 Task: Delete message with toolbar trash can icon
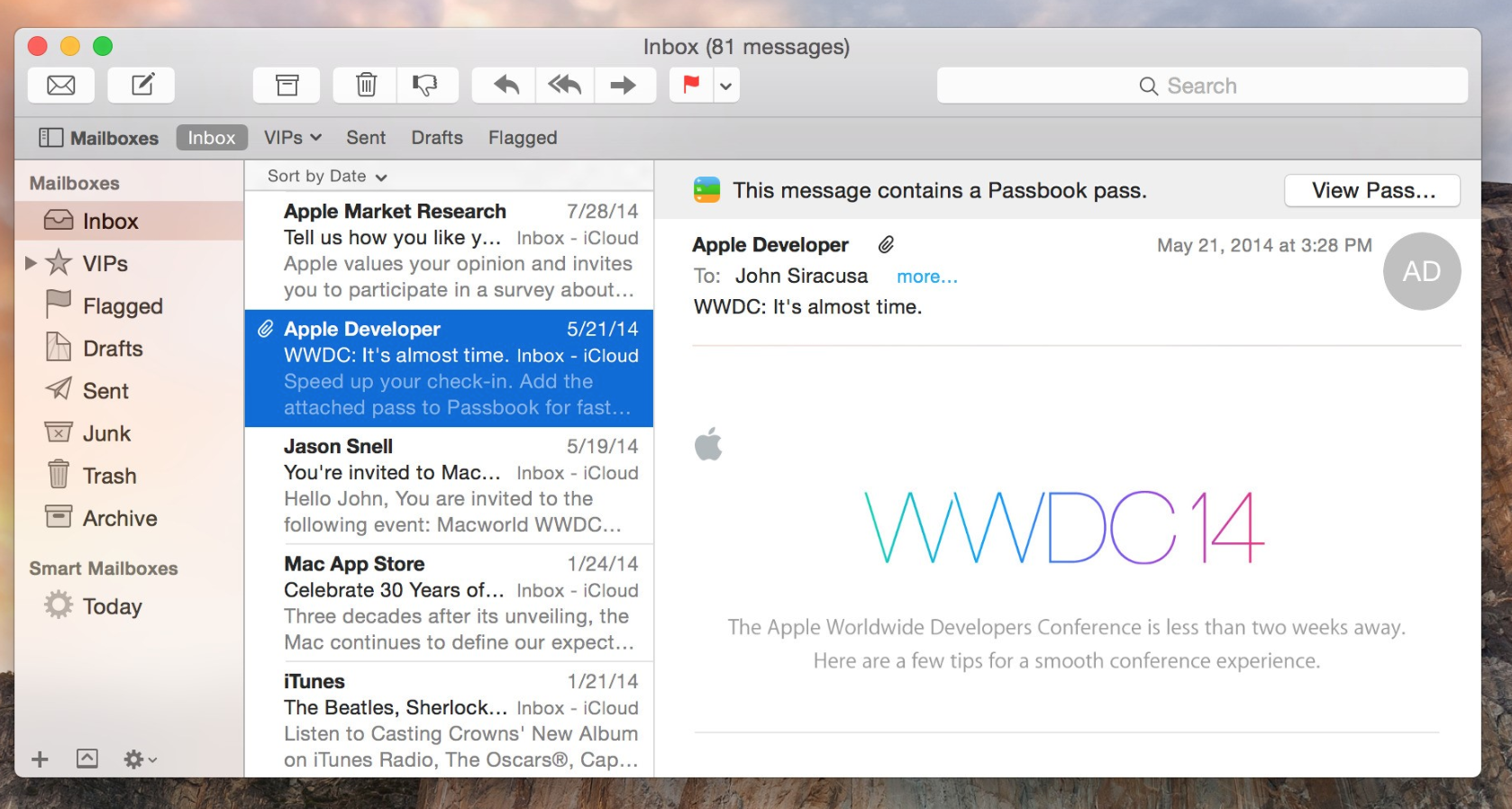366,86
